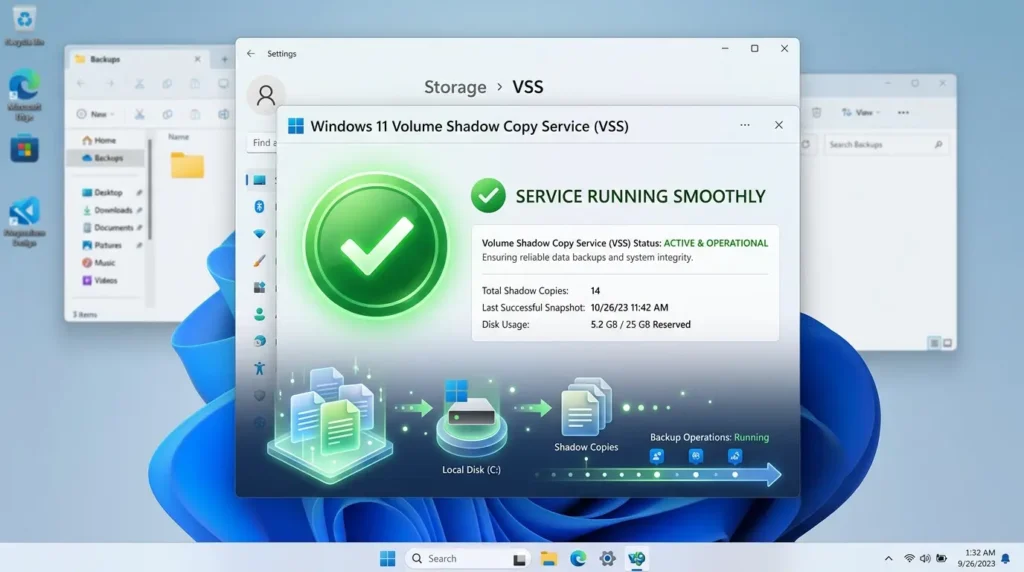Click the arrowhead on the backup timeline
Viewport: 1024px width, 572px height.
[773, 475]
